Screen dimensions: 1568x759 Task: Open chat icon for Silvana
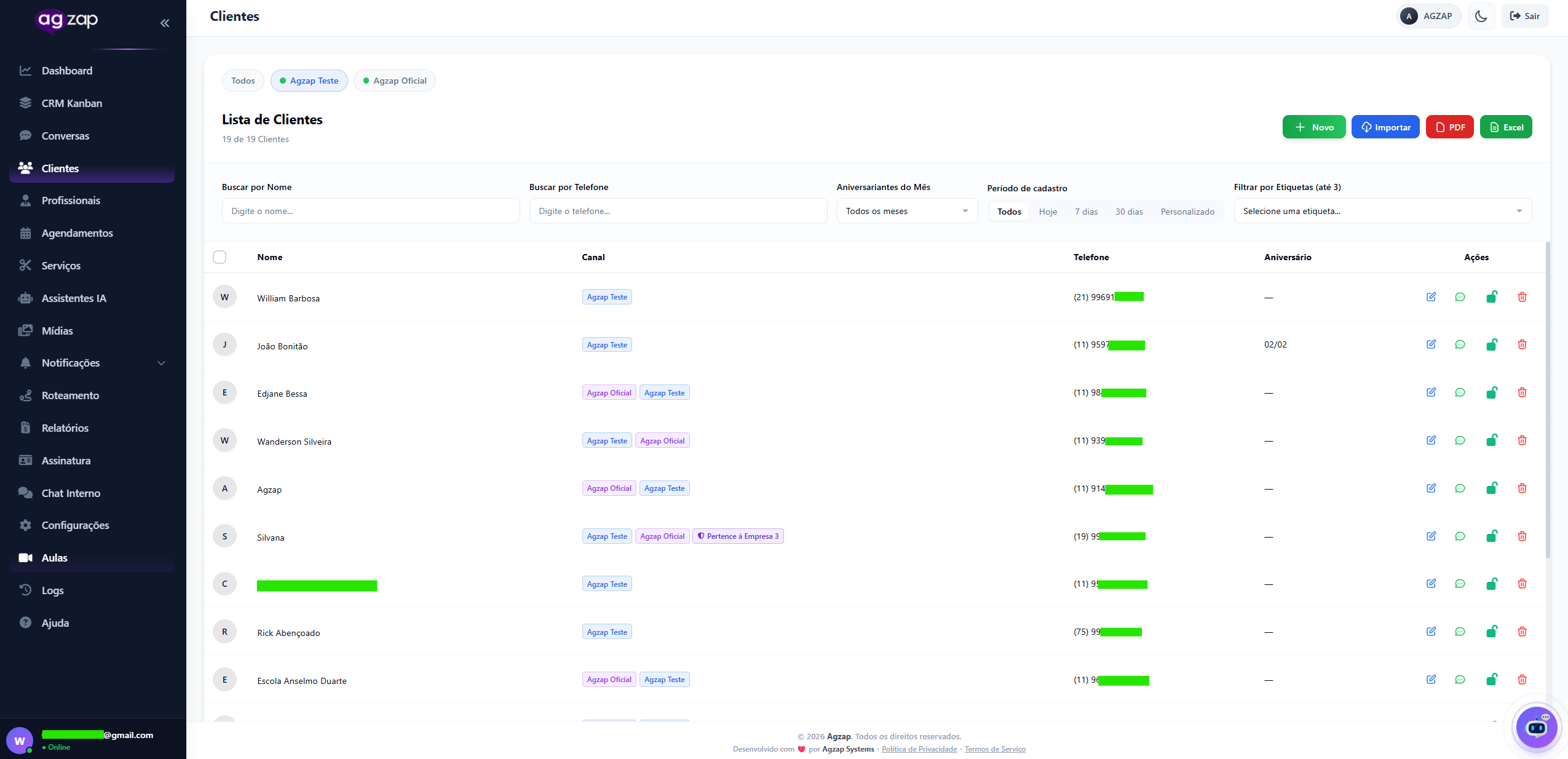pyautogui.click(x=1460, y=536)
